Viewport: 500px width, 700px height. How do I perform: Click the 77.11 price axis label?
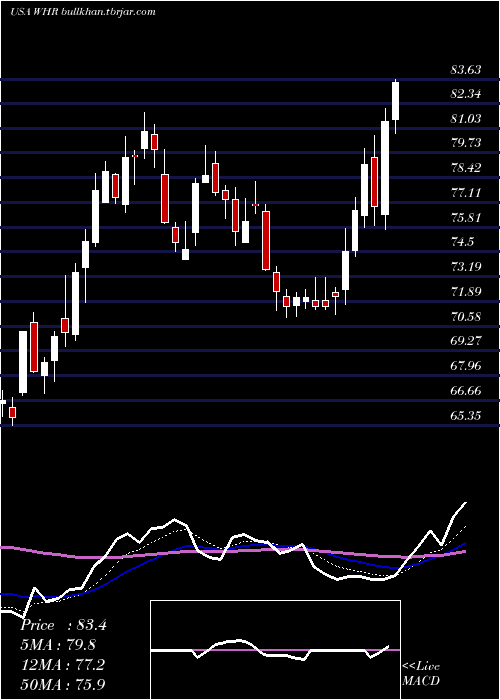(466, 193)
